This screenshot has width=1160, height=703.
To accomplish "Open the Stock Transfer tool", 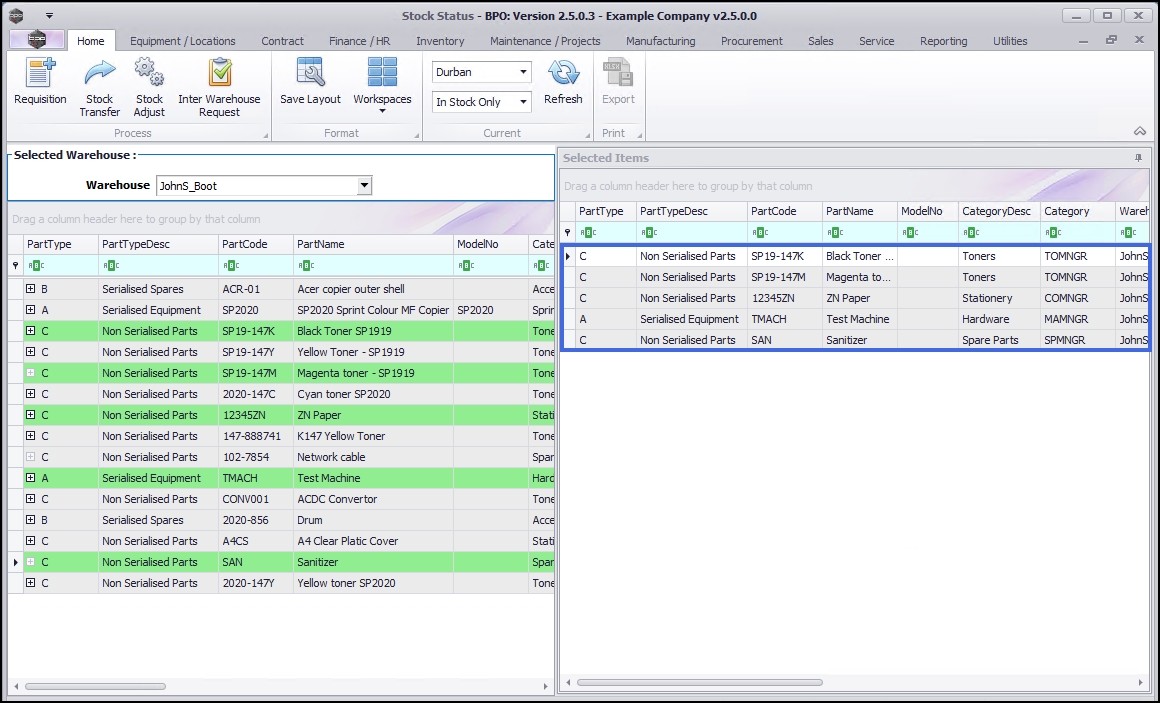I will (100, 74).
